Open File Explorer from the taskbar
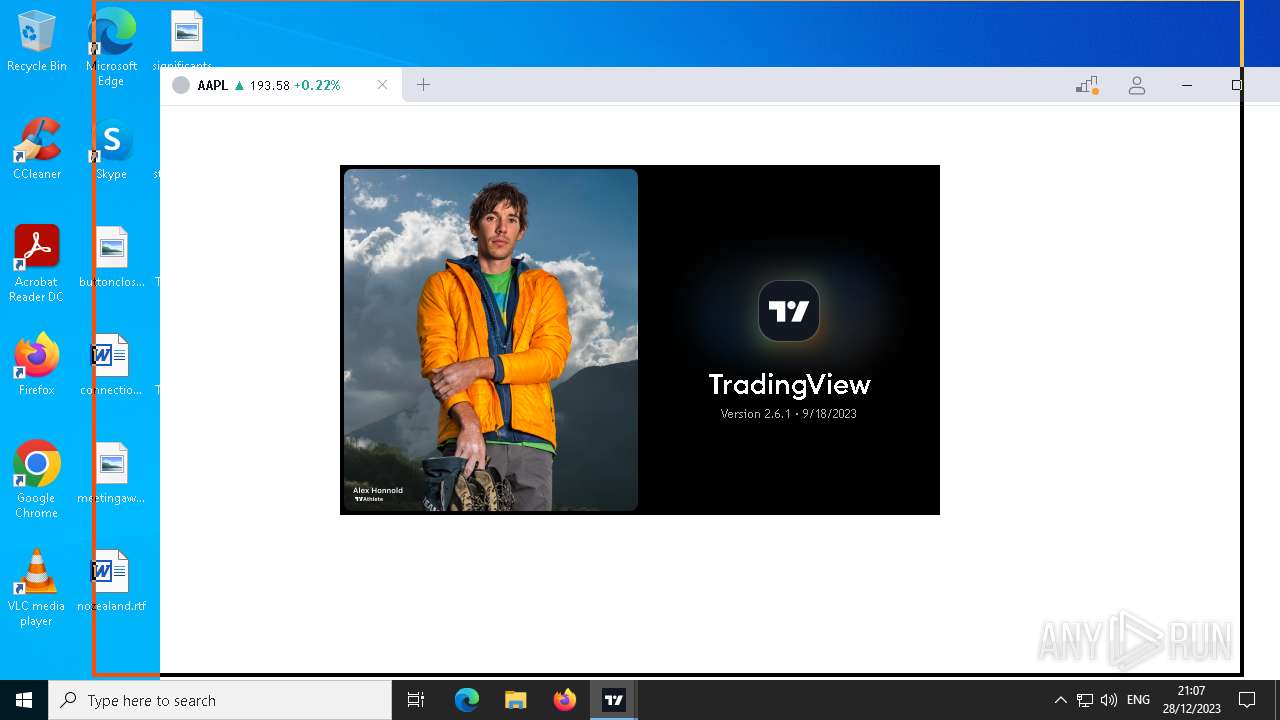Image resolution: width=1280 pixels, height=720 pixels. click(516, 700)
